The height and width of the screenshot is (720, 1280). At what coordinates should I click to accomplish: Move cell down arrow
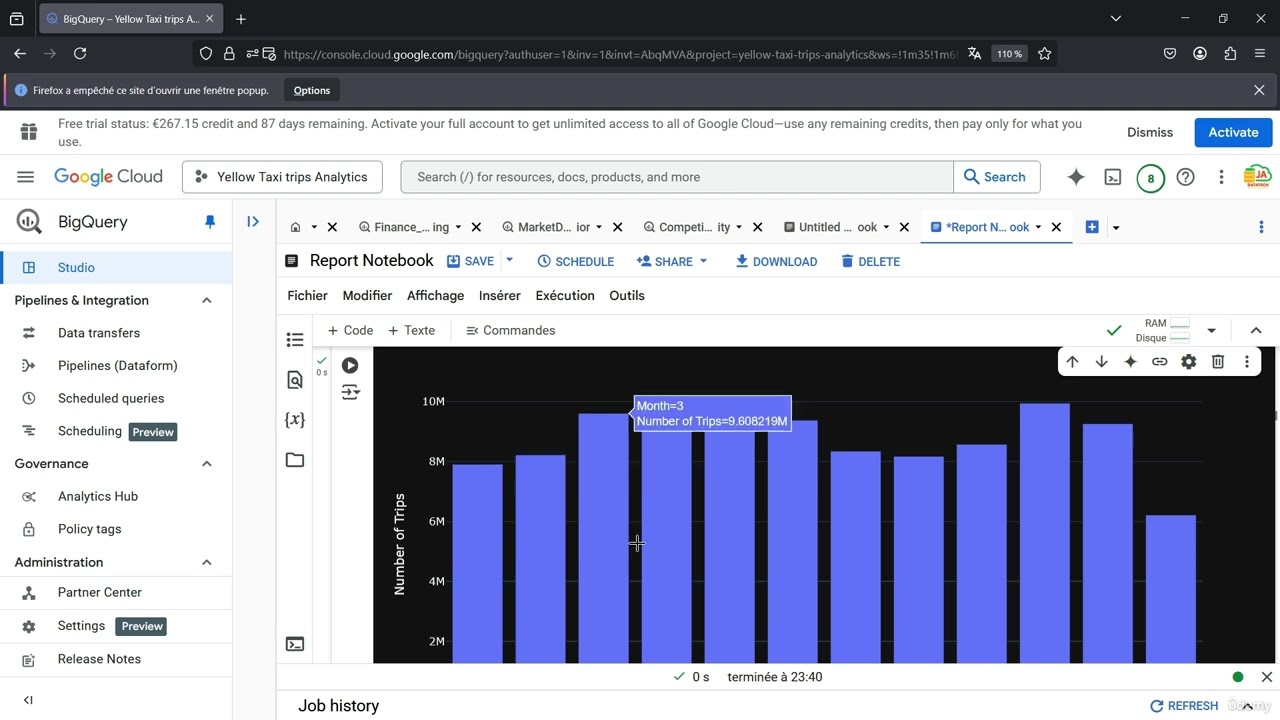(1101, 362)
